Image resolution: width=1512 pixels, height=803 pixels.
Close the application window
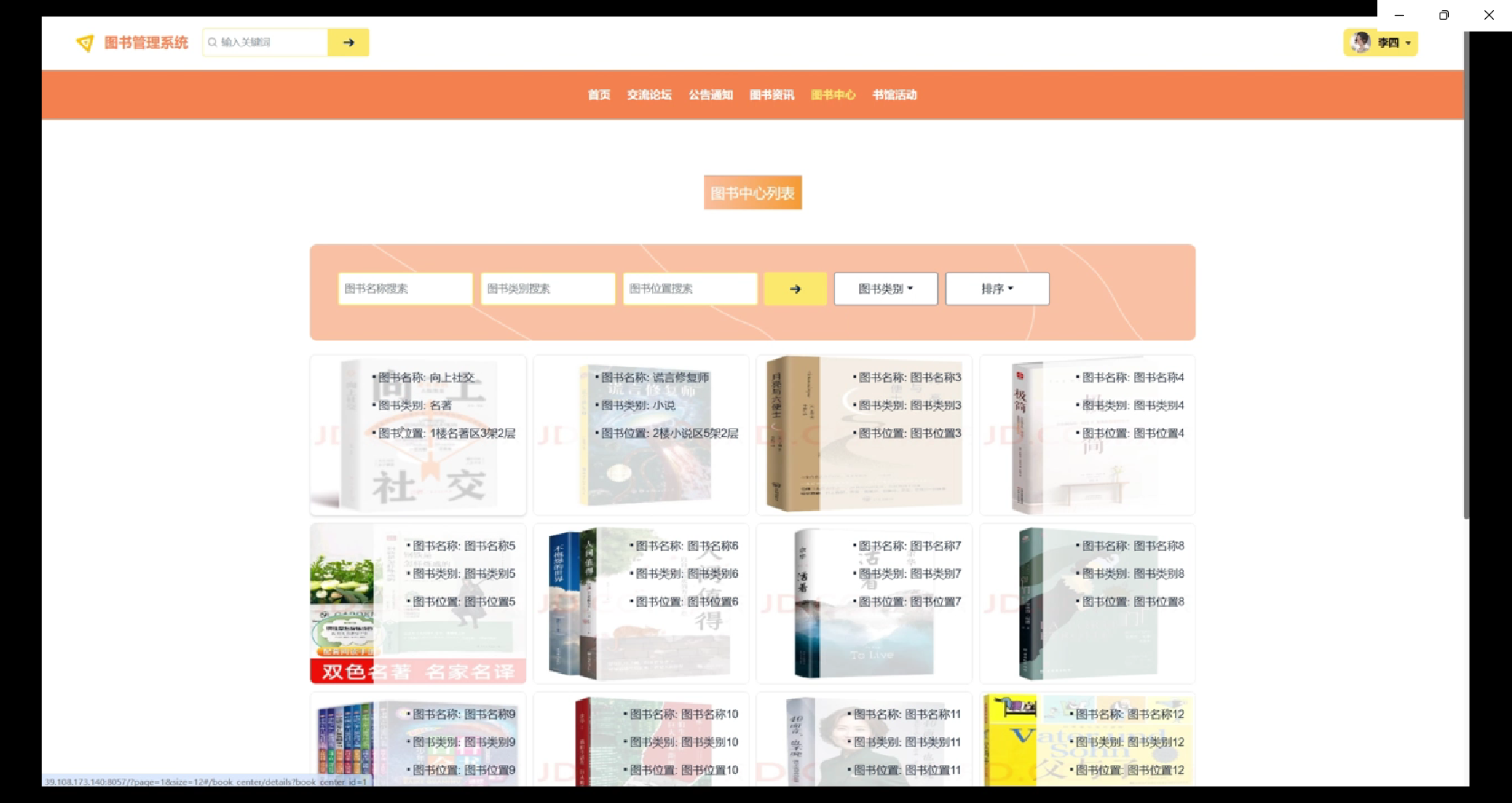click(x=1489, y=15)
